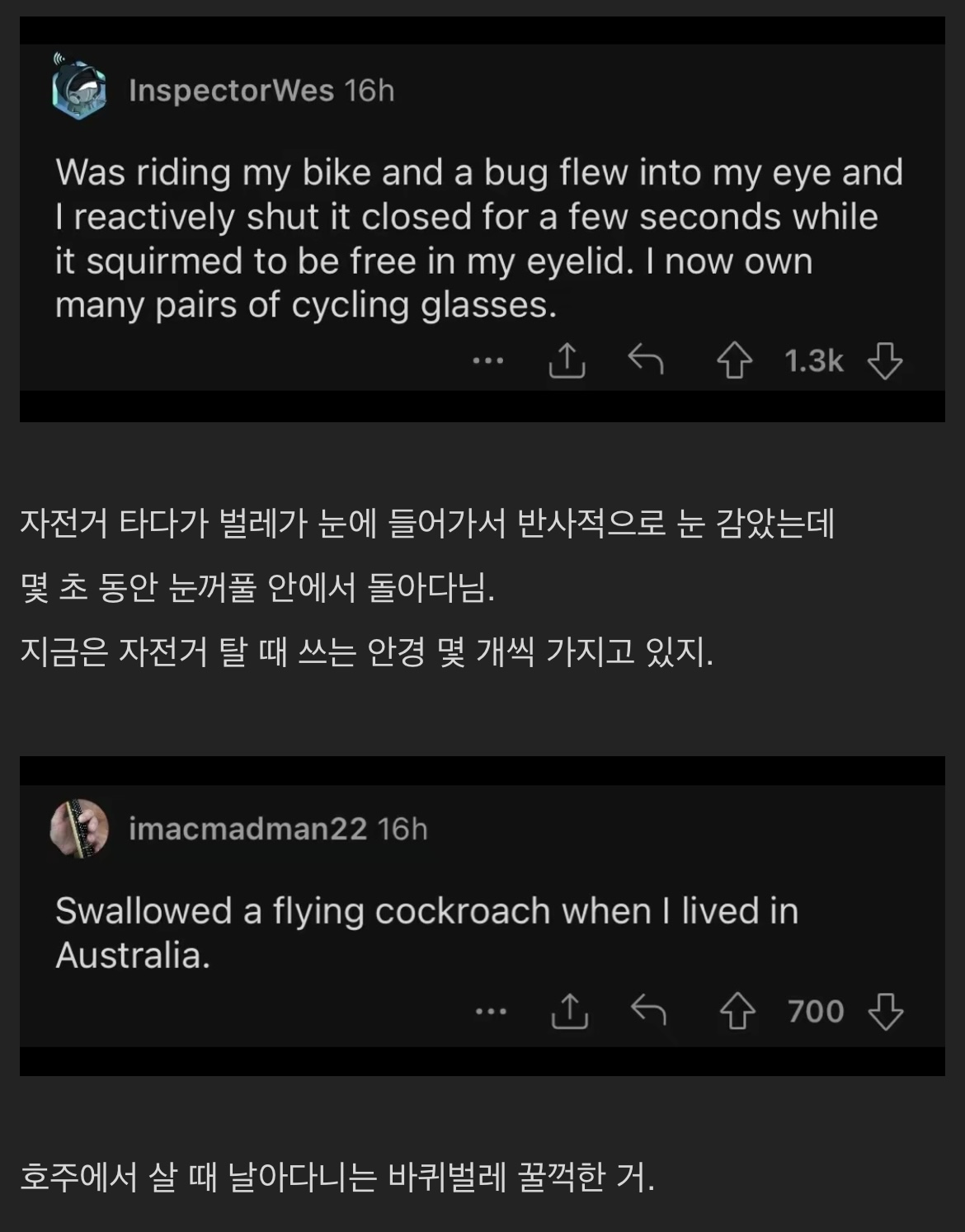Open imacmadman22's profile avatar

click(x=79, y=828)
